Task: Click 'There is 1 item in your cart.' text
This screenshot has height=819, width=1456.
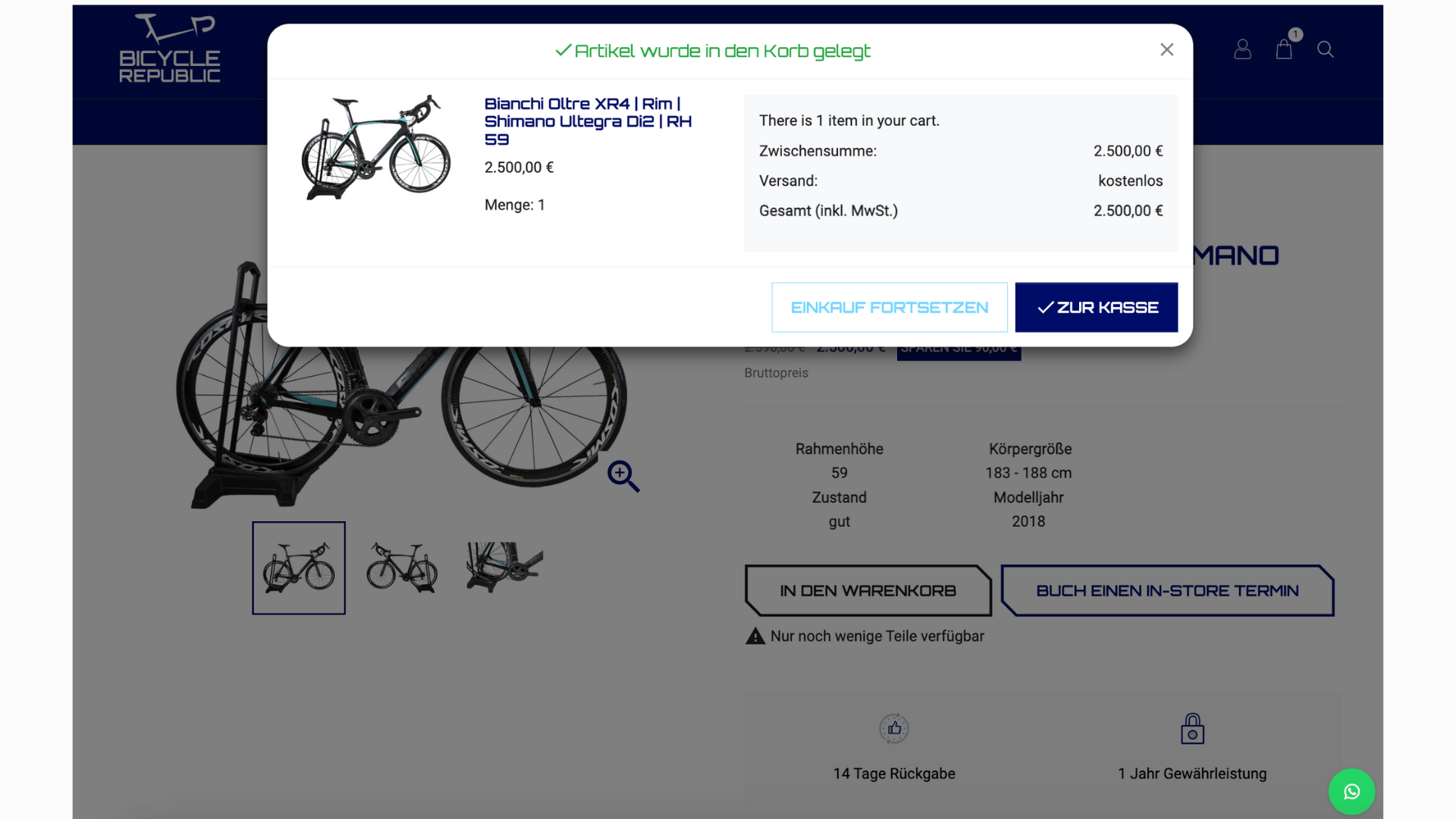Action: coord(849,121)
